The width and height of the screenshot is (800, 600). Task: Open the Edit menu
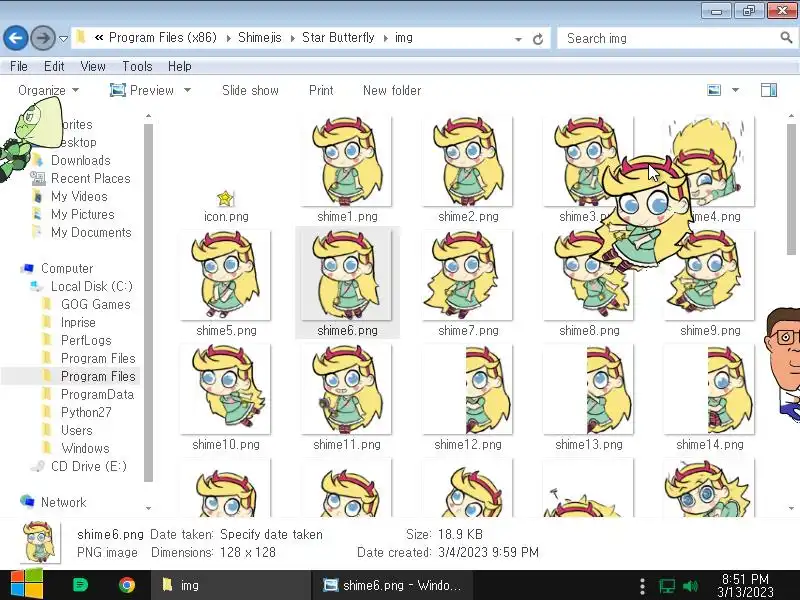(54, 66)
